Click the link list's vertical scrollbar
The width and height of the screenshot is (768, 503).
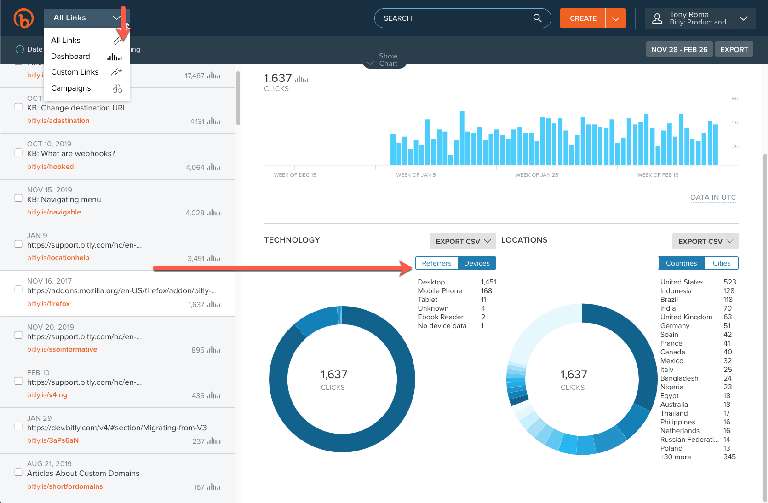point(238,98)
